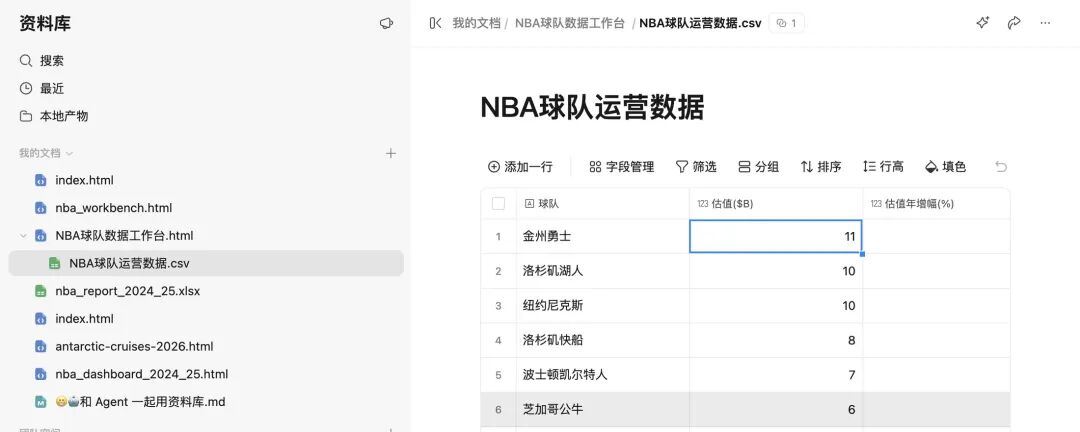Viewport: 1080px width, 432px height.
Task: Open the 分组 grouping menu
Action: [x=758, y=167]
